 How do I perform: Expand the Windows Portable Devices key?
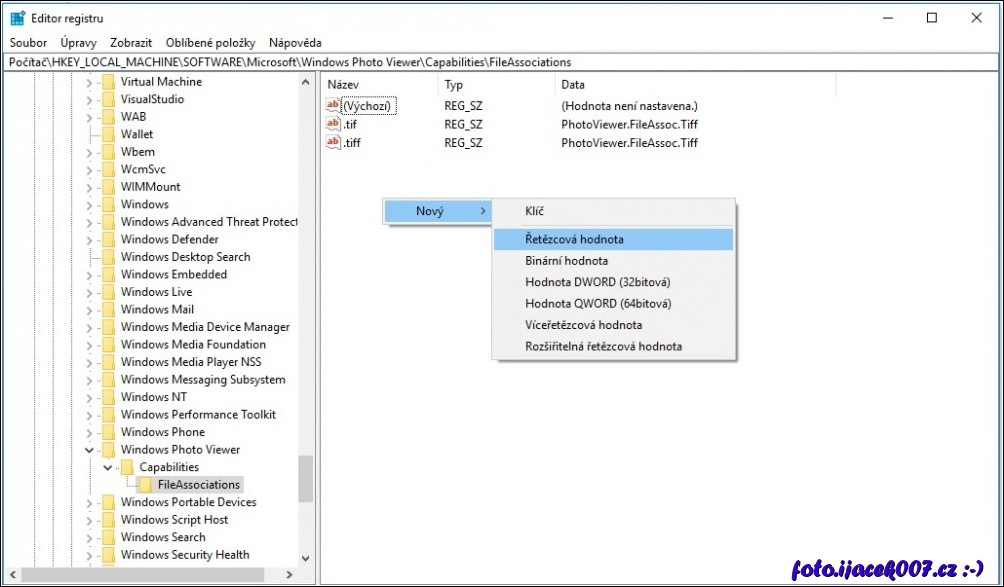tap(89, 502)
